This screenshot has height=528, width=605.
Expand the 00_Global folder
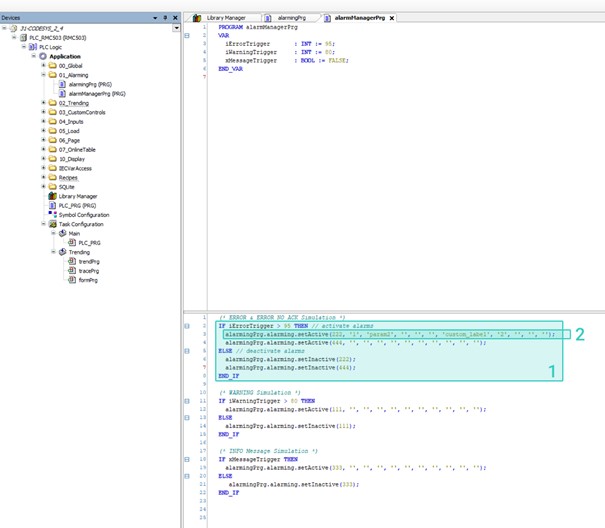(x=43, y=66)
